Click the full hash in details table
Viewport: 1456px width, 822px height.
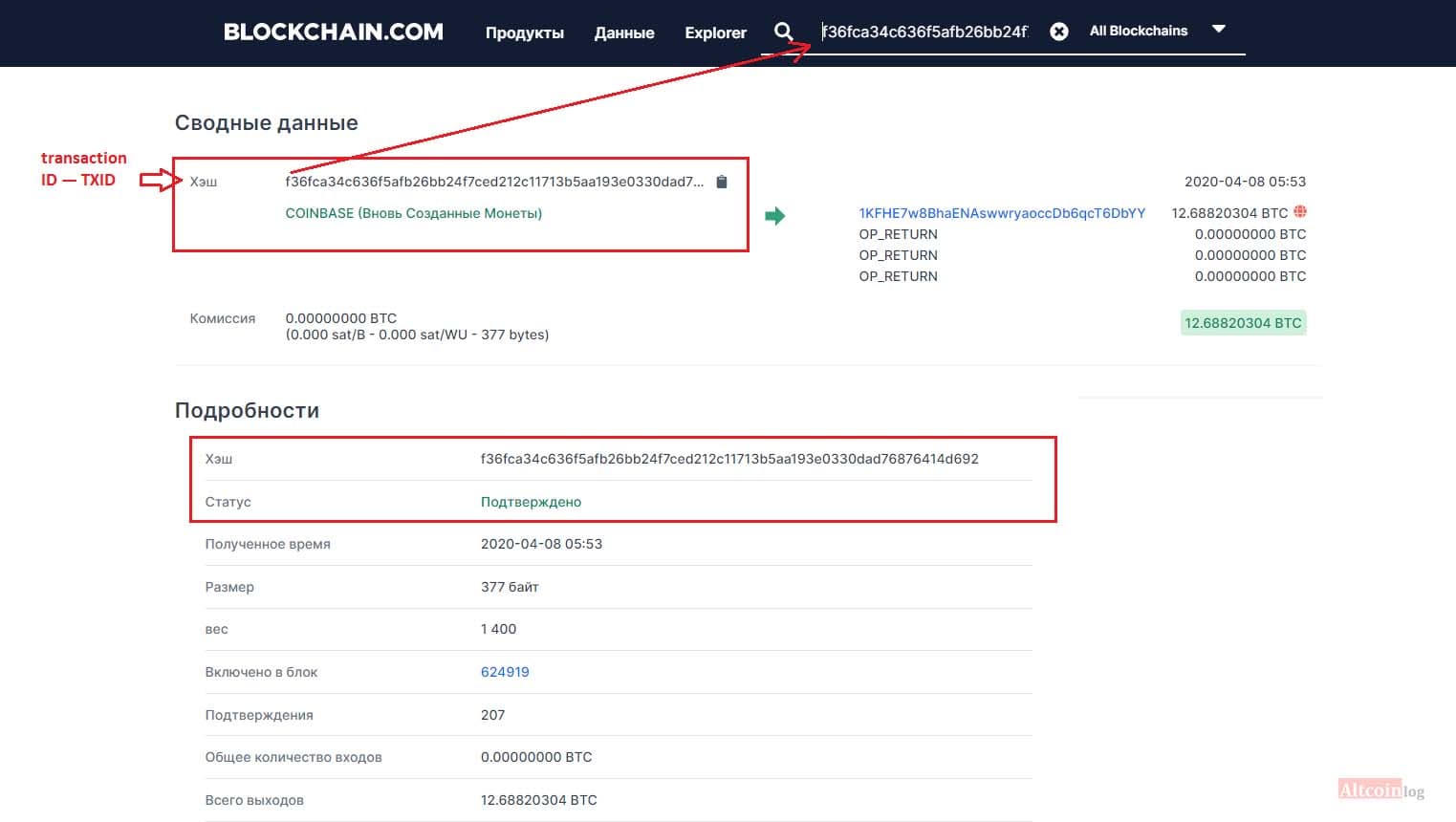[x=729, y=459]
